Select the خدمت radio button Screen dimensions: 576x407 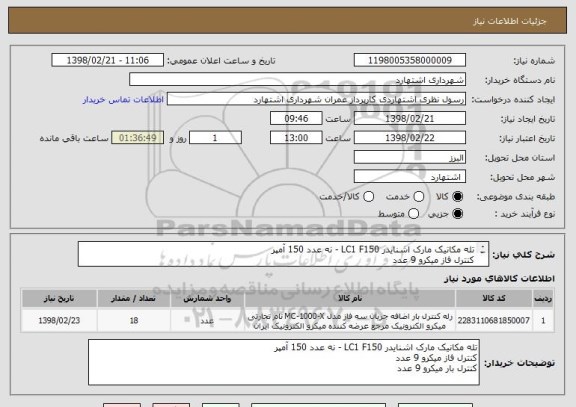tap(419, 197)
